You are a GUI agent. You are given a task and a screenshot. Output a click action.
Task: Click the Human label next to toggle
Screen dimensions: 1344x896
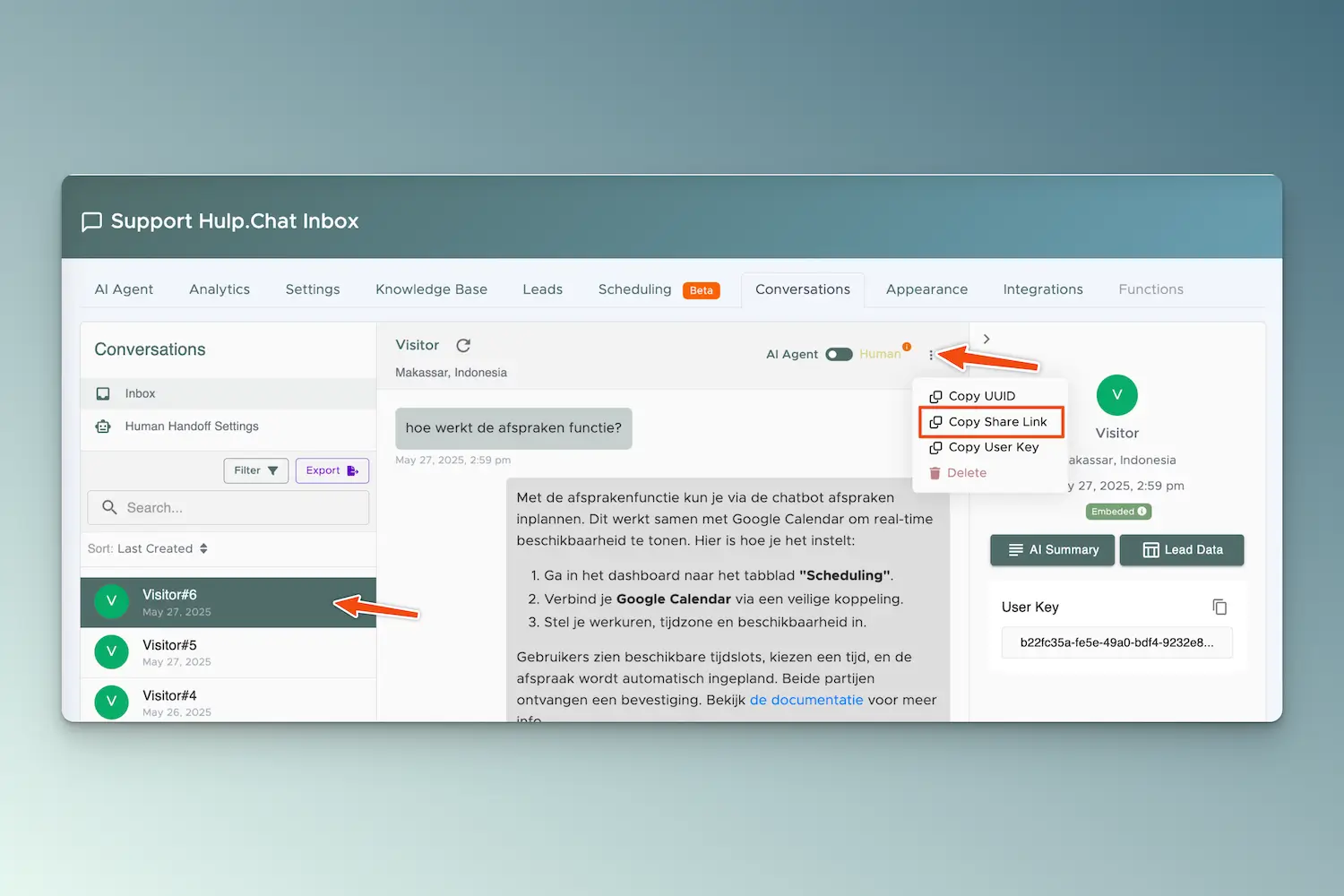click(x=880, y=354)
